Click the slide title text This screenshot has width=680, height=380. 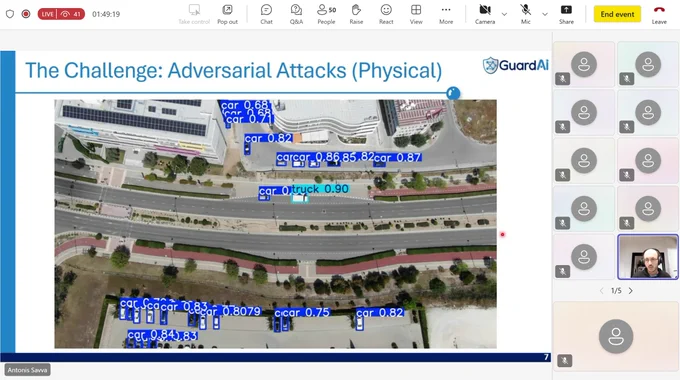(x=233, y=71)
